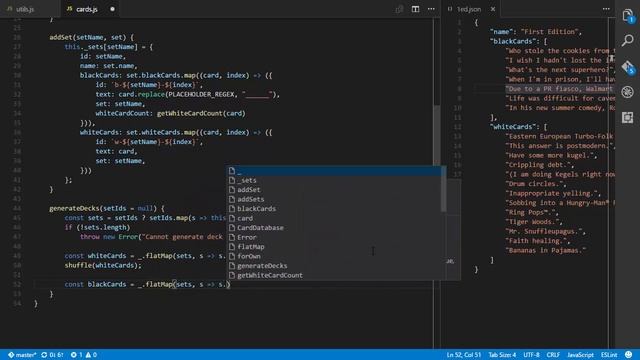Select 'CardDatabase' in suggestions

(x=333, y=228)
